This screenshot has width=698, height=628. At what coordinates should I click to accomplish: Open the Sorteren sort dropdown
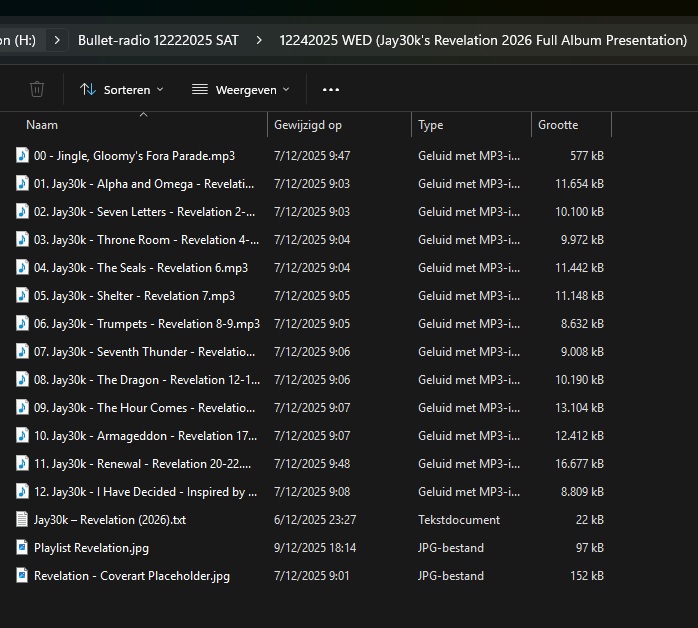pyautogui.click(x=122, y=90)
